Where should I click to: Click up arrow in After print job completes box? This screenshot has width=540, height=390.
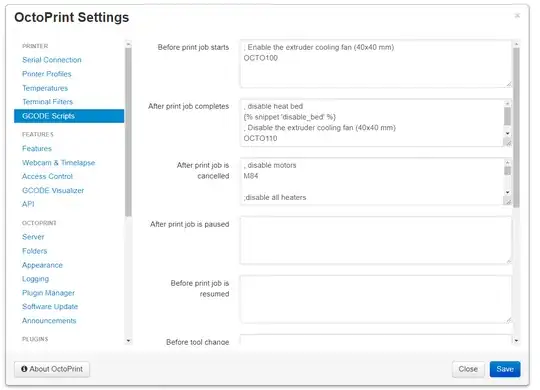[508, 103]
